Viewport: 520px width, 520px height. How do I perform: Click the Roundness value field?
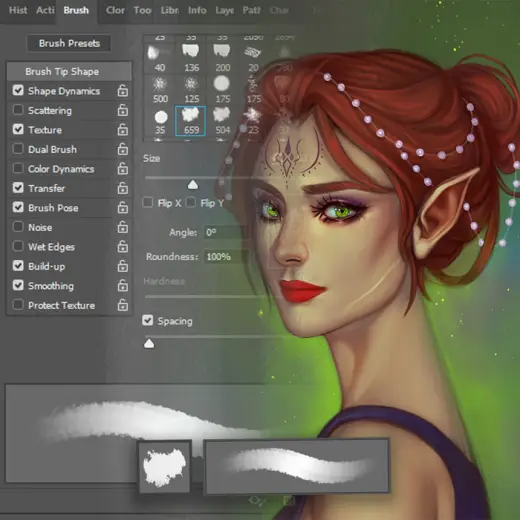pos(225,257)
